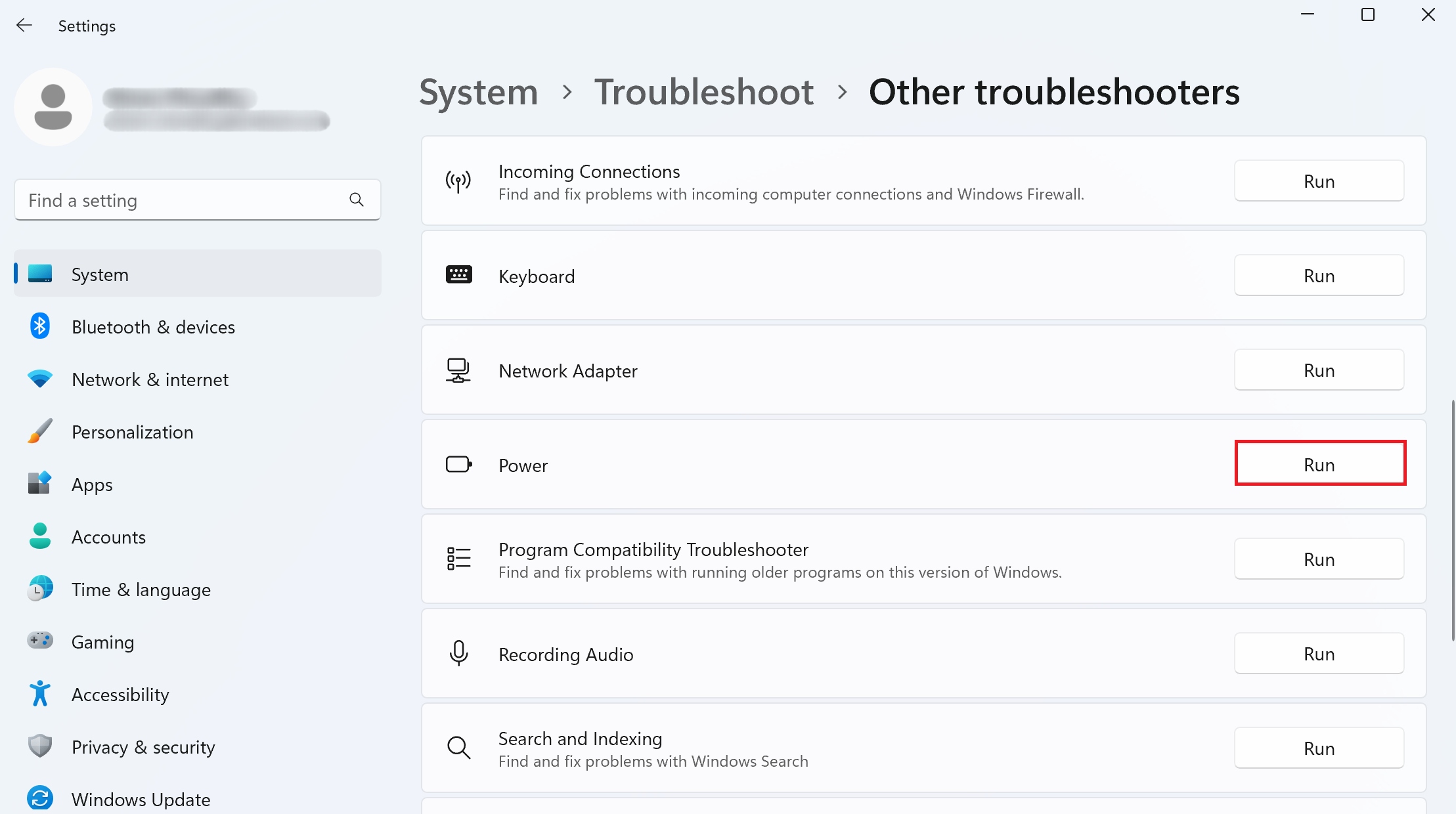Open Accounts settings page

click(x=108, y=537)
